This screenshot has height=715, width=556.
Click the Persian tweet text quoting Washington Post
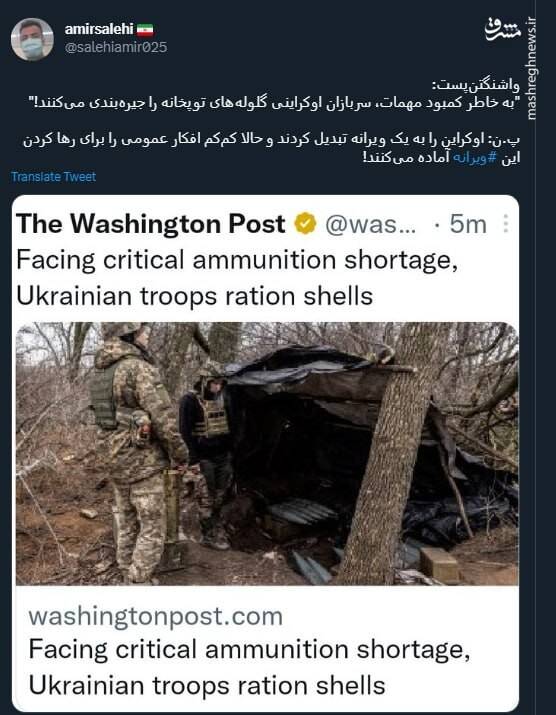pyautogui.click(x=274, y=95)
